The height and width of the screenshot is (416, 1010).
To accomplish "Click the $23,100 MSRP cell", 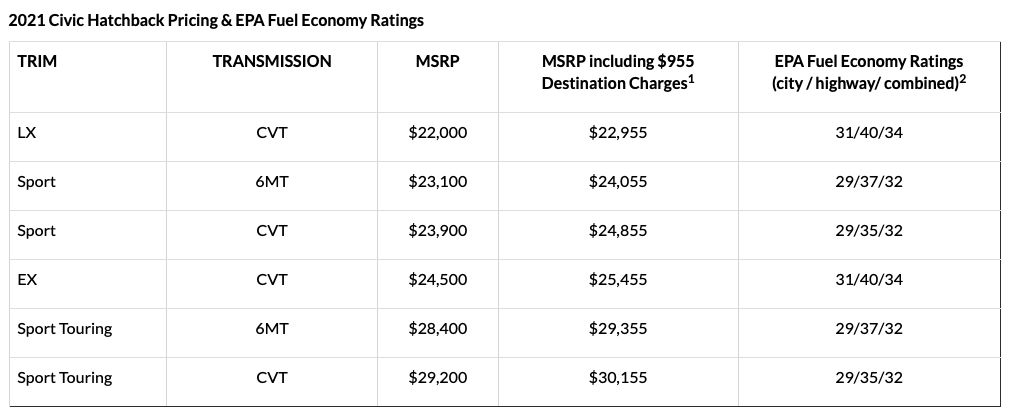I will [437, 182].
